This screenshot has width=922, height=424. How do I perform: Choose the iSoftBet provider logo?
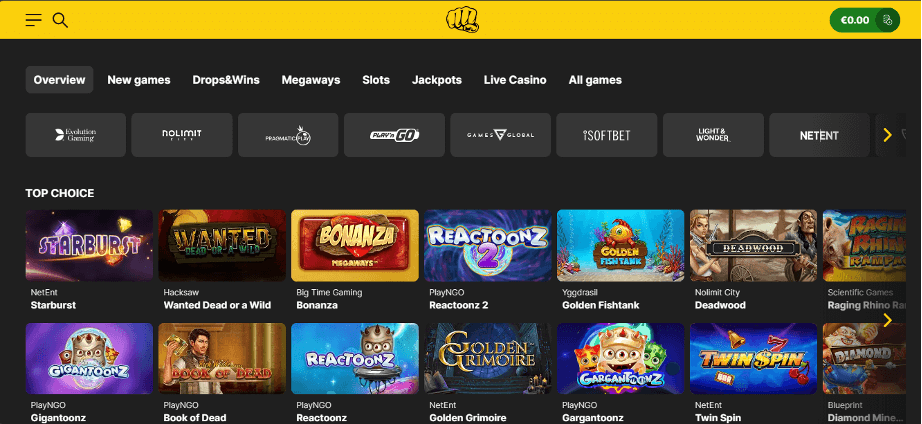click(x=607, y=135)
